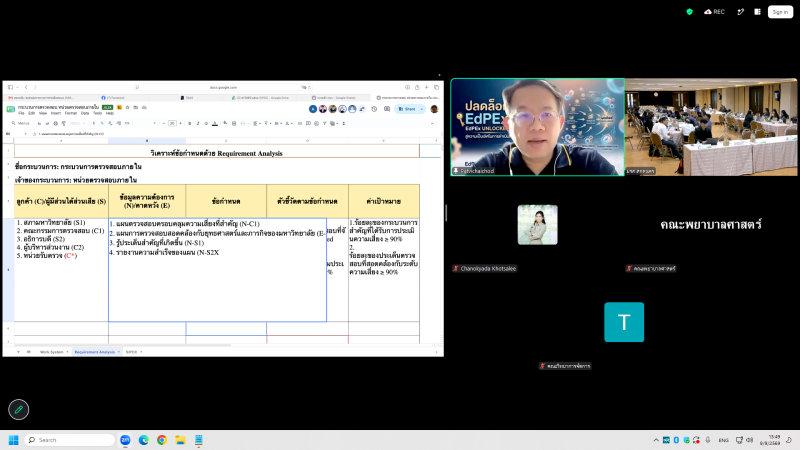
Task: Click the green encryption shield icon
Action: (x=689, y=12)
